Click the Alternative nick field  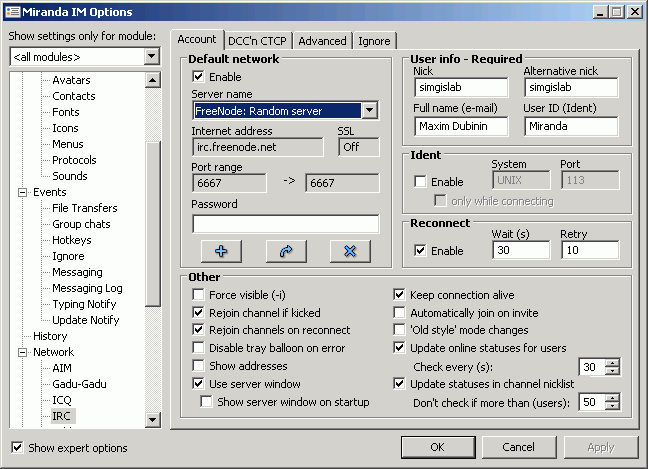(571, 87)
